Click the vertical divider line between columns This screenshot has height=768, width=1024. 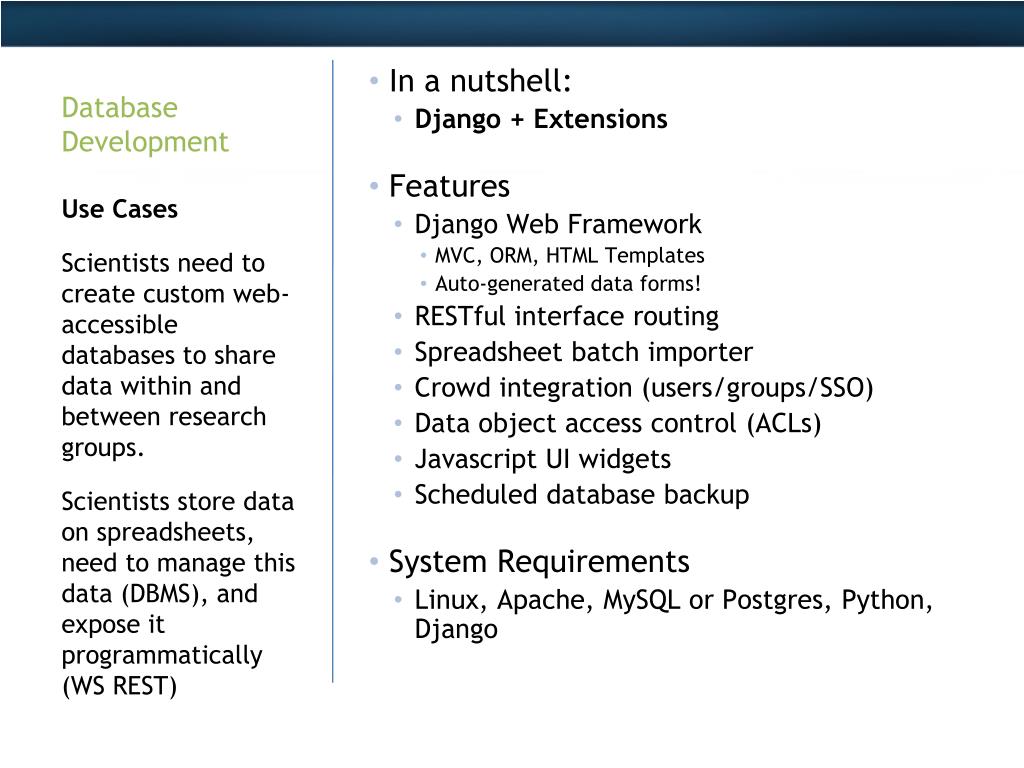[332, 372]
